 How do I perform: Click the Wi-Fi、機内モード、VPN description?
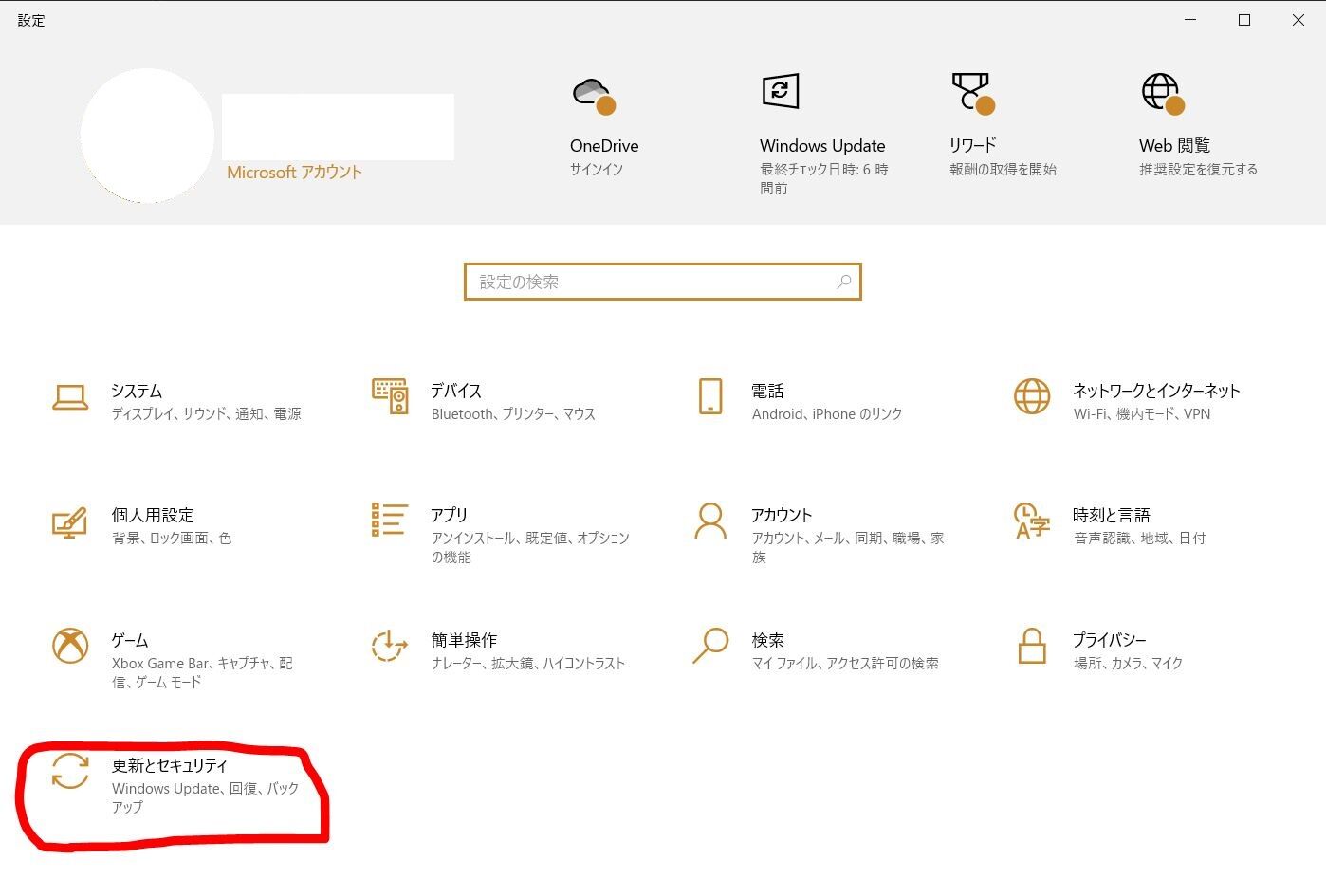point(1142,414)
